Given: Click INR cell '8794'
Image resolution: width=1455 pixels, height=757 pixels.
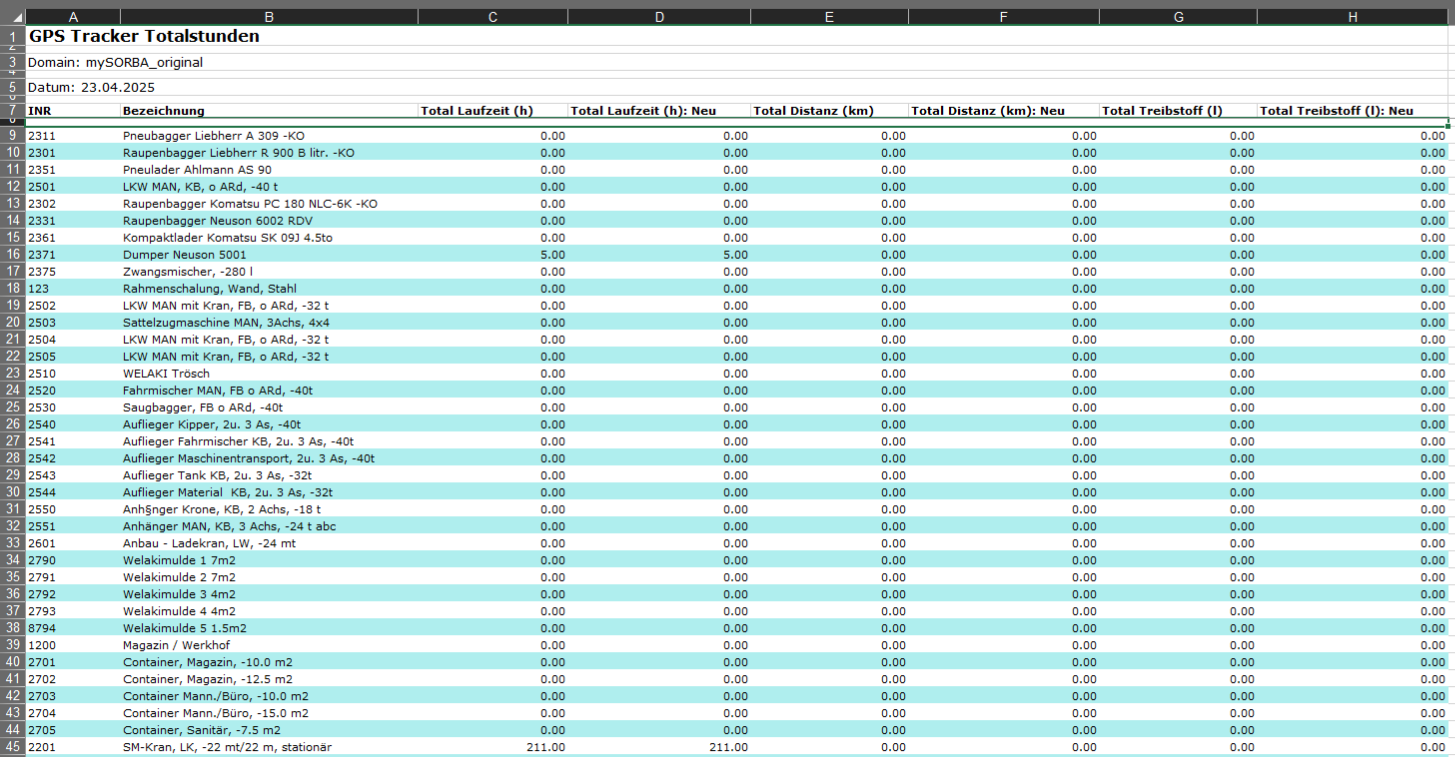Looking at the screenshot, I should click(x=72, y=628).
